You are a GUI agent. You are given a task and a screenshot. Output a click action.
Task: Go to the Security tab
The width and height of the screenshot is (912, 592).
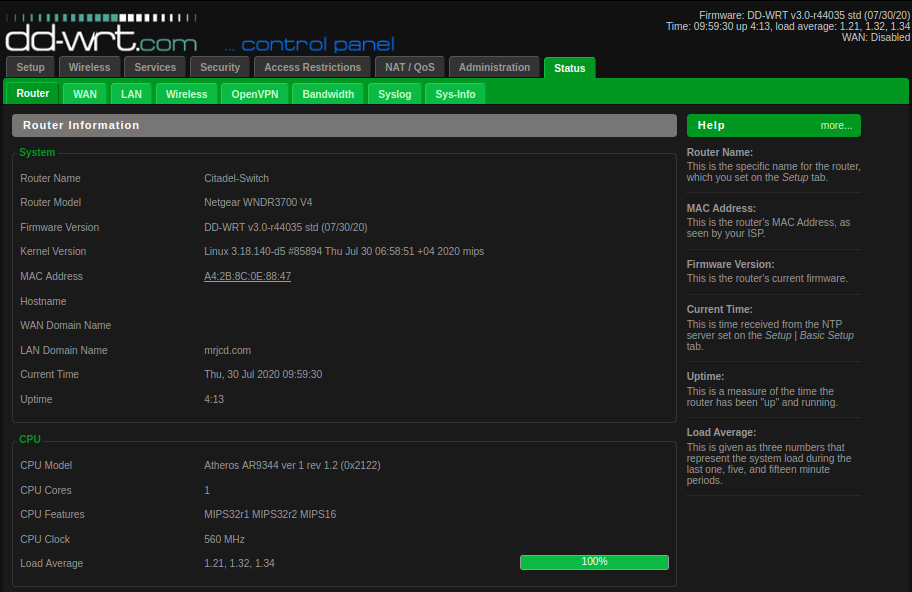(x=220, y=67)
